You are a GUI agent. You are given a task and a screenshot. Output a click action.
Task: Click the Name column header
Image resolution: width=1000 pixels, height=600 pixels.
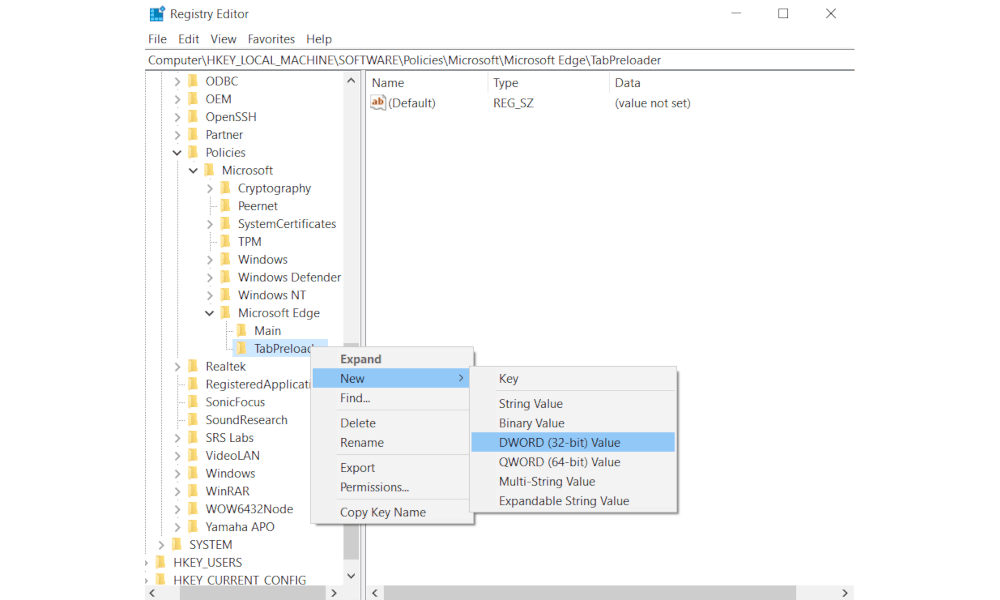pos(427,83)
